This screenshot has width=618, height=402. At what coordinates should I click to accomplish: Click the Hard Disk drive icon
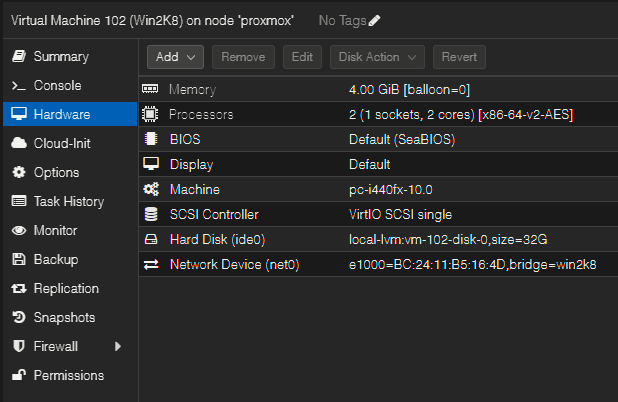click(151, 239)
